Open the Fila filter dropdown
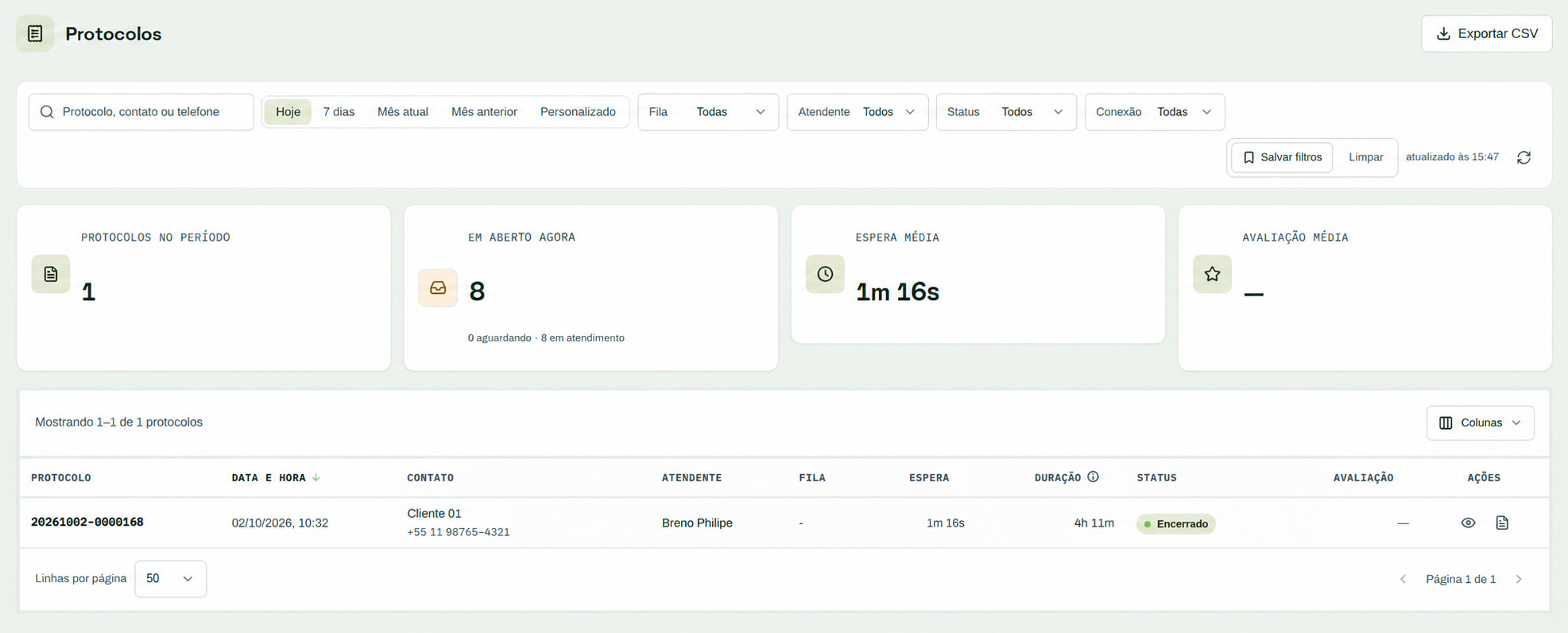The image size is (1568, 633). 708,112
